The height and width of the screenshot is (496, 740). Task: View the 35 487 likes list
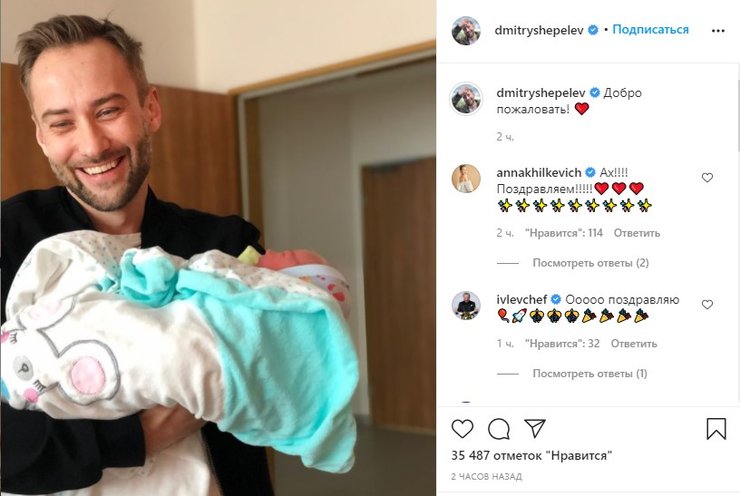pos(532,456)
